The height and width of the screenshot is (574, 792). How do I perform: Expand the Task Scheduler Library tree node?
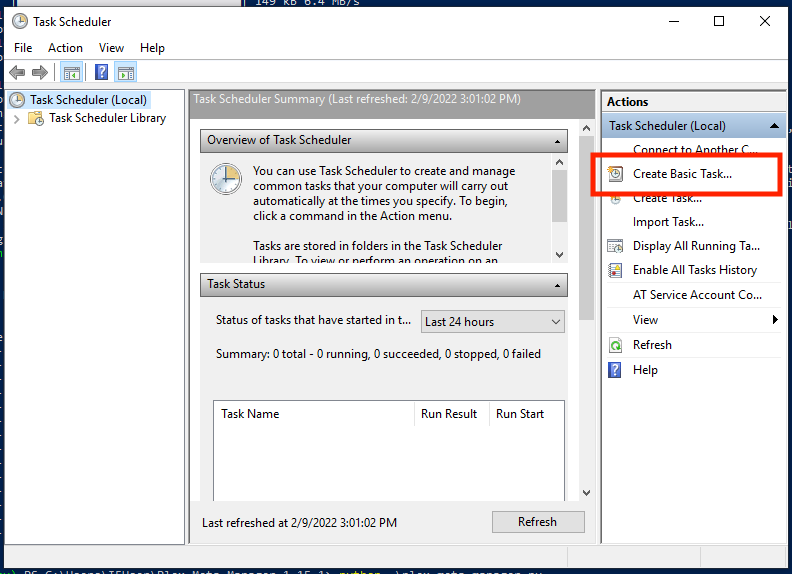17,119
